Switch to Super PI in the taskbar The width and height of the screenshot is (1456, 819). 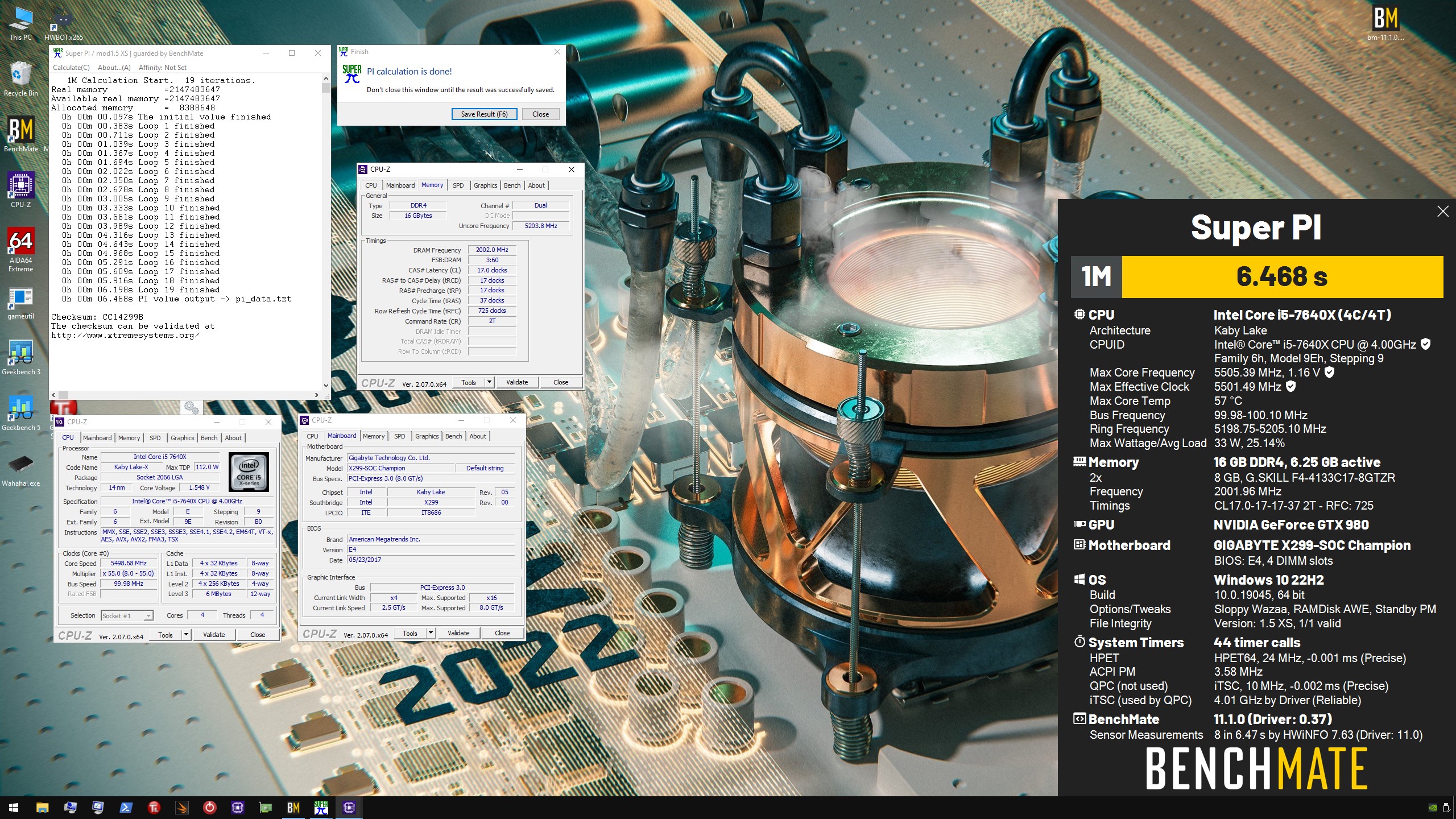tap(321, 808)
